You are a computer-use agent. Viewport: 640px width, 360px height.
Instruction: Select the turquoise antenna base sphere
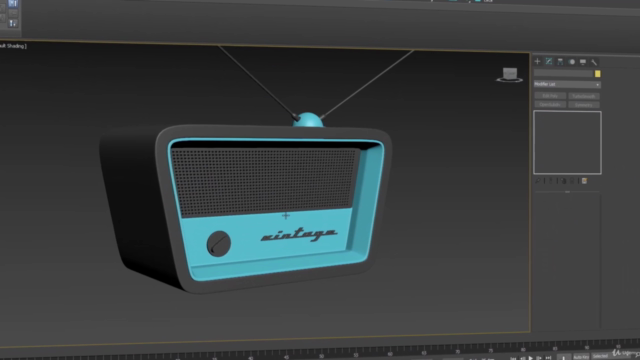[308, 120]
